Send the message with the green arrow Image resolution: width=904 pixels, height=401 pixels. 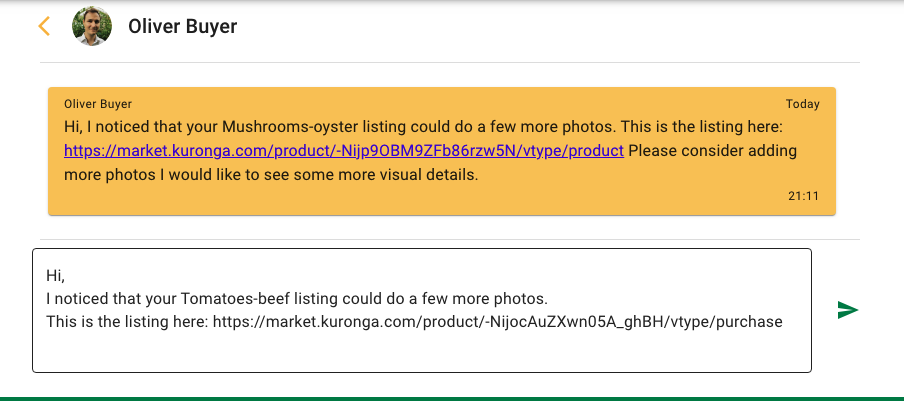848,310
